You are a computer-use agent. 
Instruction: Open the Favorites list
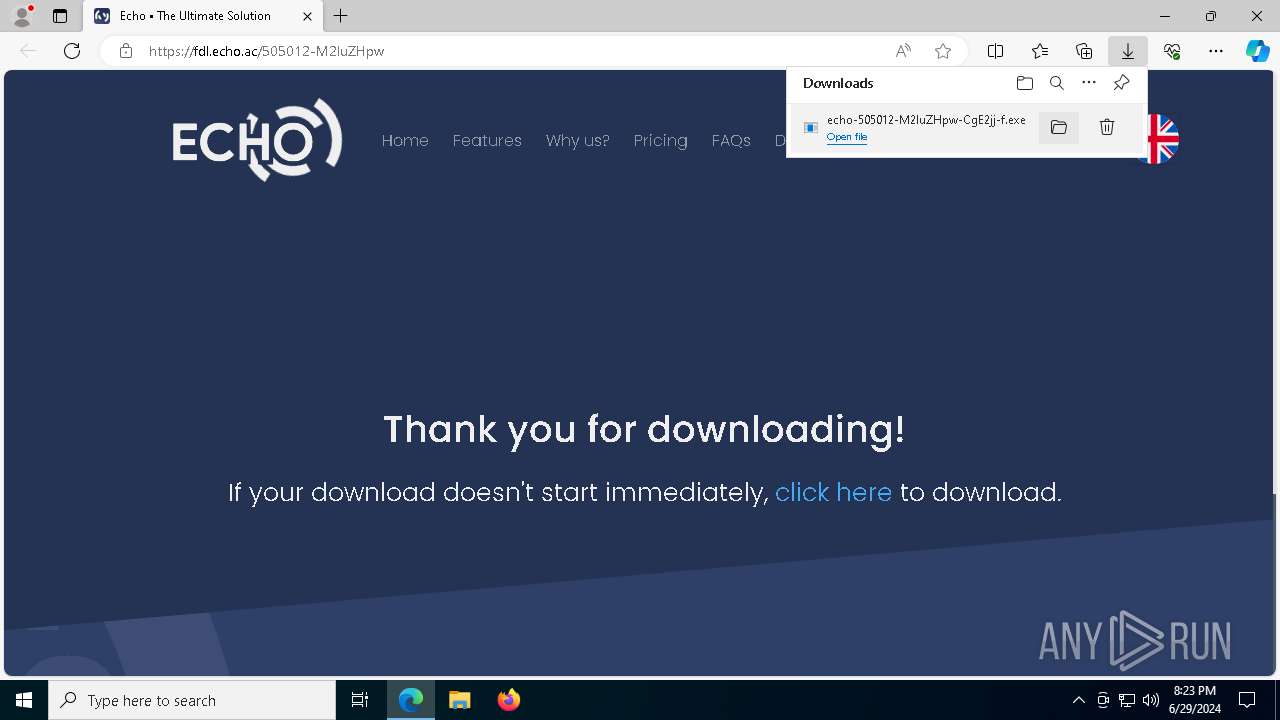point(1040,51)
